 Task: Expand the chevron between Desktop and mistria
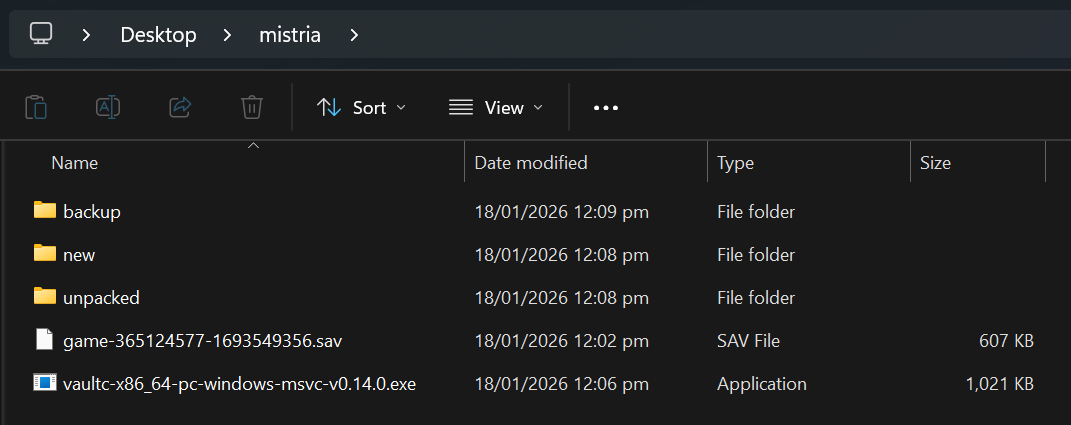click(228, 35)
